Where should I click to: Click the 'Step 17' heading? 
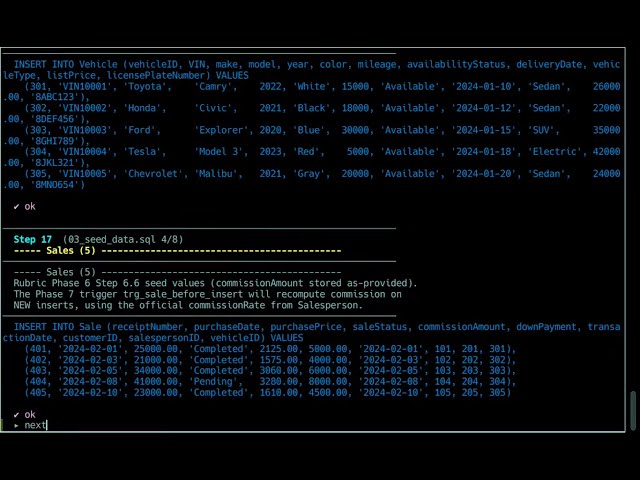[x=33, y=240]
